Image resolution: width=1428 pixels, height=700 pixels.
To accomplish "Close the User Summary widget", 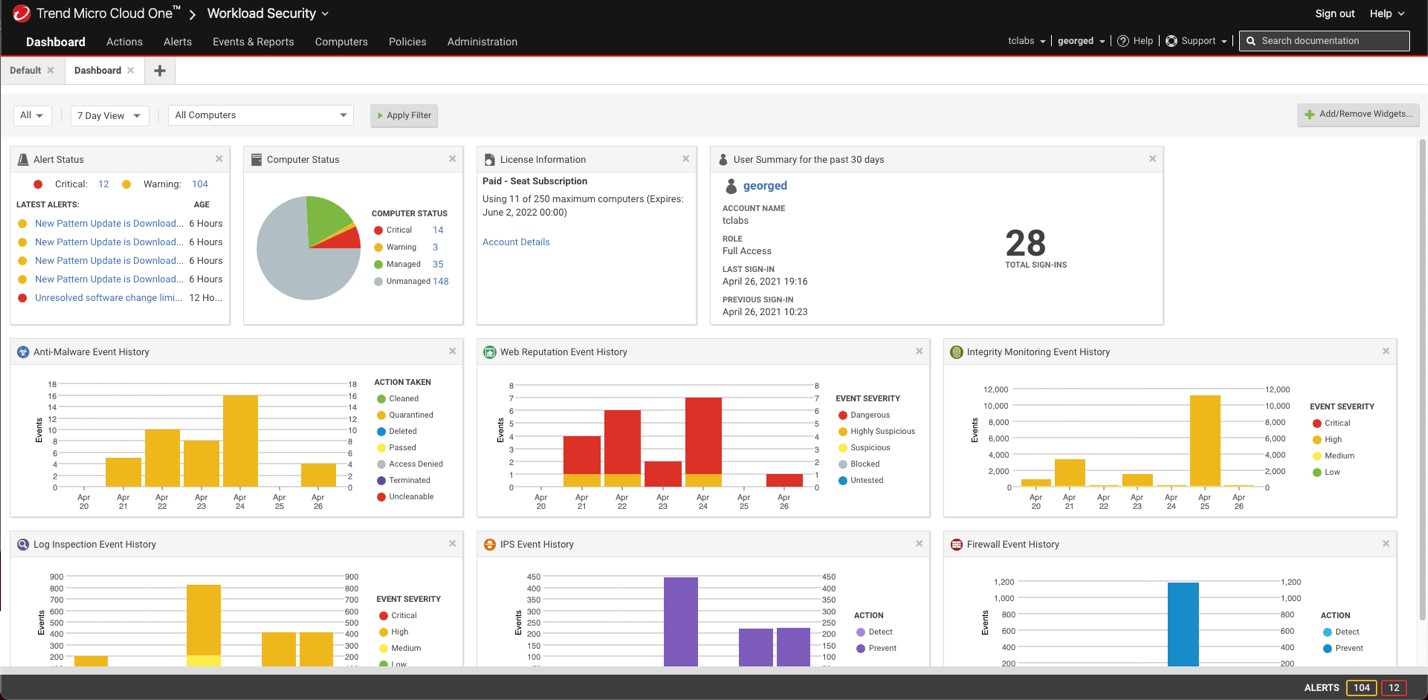I will 1152,159.
